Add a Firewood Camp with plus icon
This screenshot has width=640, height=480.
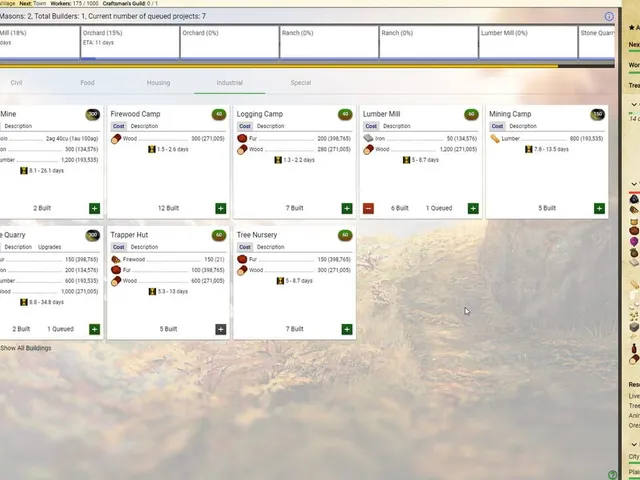point(220,209)
